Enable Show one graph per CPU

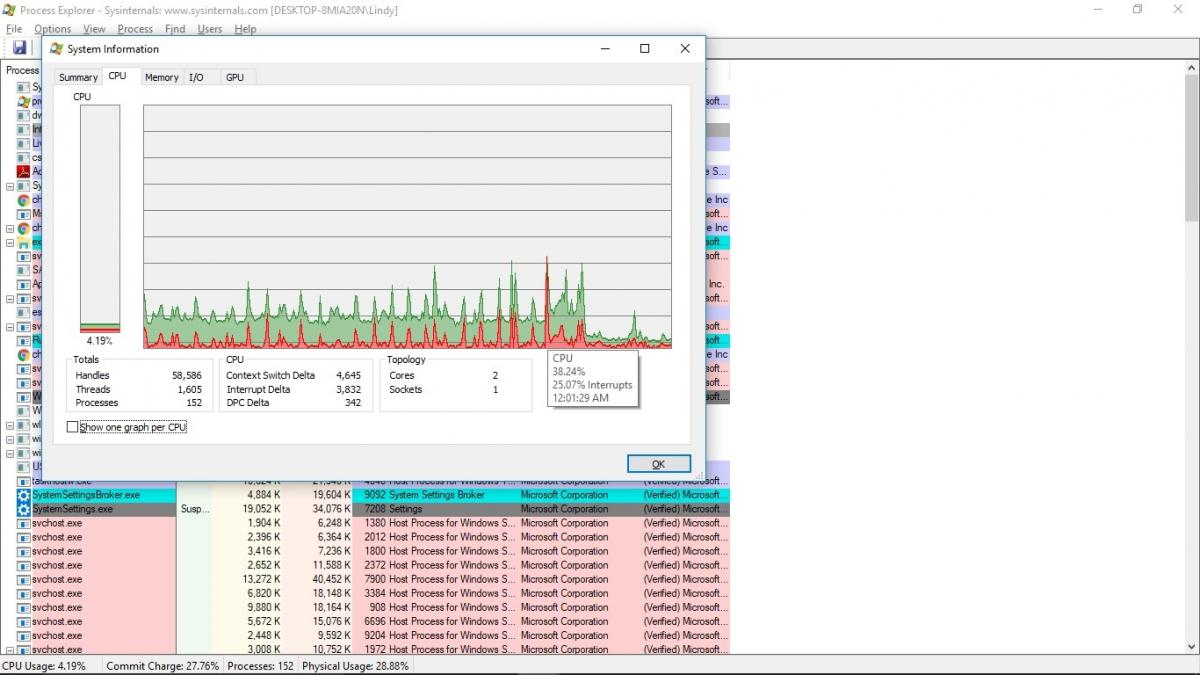(72, 427)
